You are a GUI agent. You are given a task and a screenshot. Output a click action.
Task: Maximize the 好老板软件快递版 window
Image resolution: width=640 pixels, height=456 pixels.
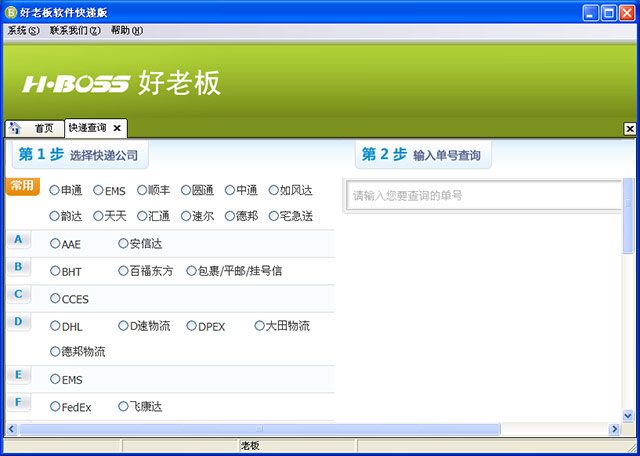pyautogui.click(x=609, y=13)
